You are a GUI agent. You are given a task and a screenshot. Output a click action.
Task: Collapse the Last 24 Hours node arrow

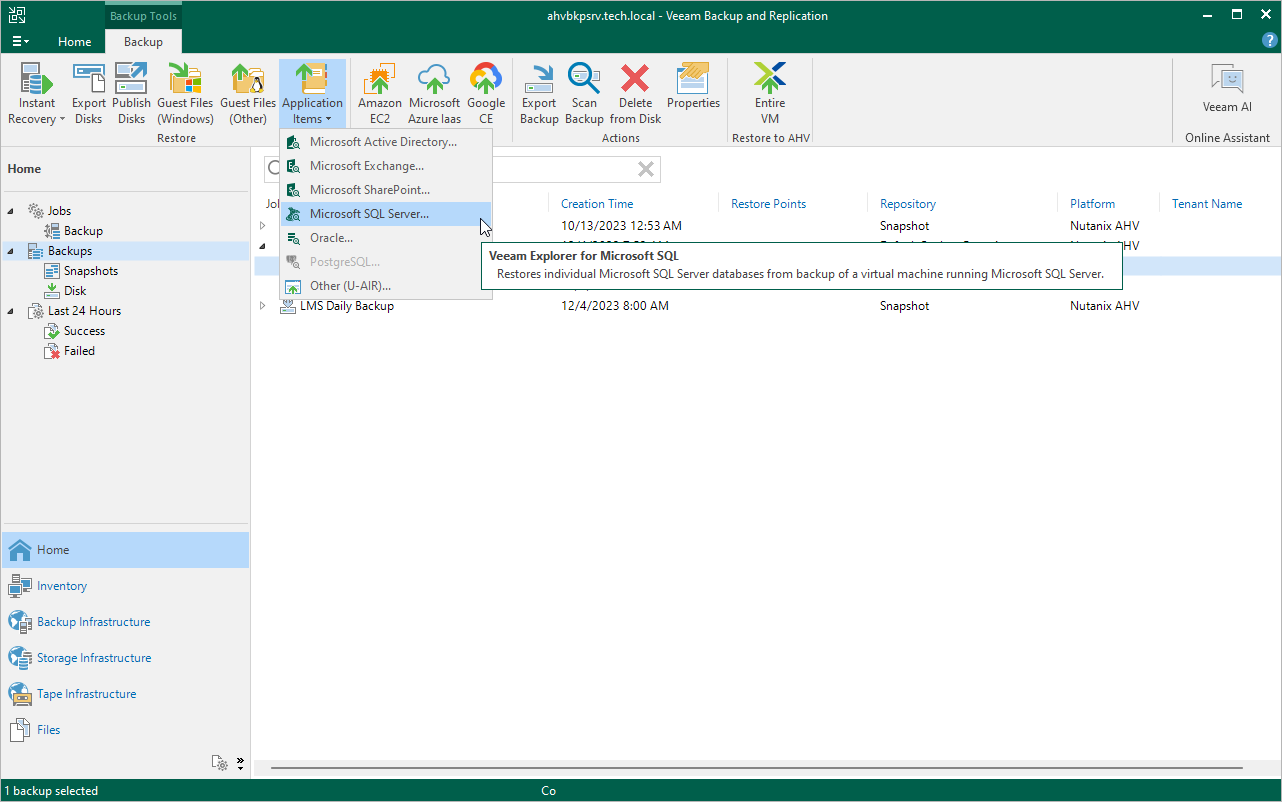11,311
